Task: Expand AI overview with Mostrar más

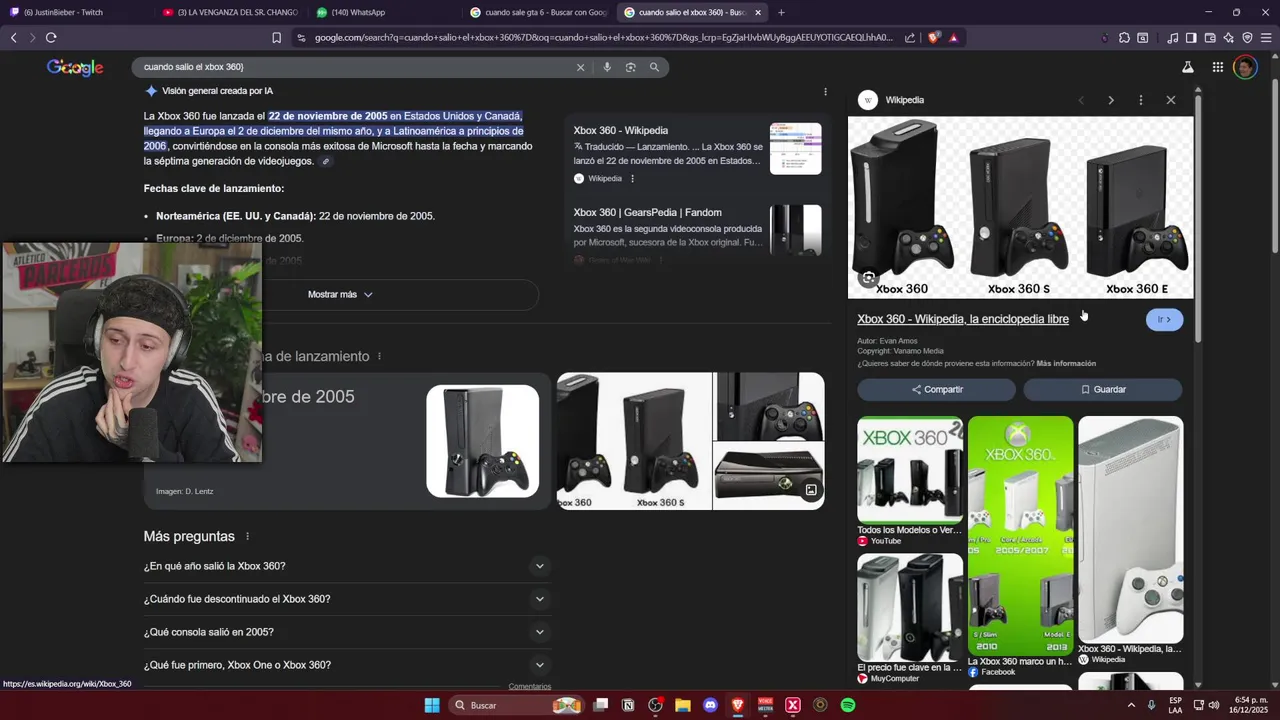Action: click(340, 295)
